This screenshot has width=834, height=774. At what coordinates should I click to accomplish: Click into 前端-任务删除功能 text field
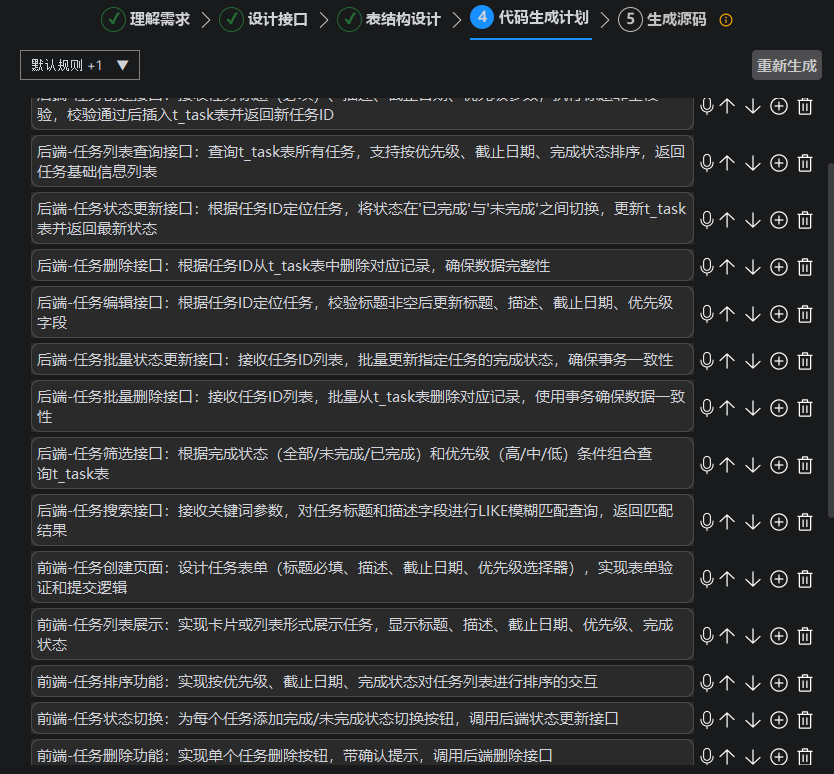(362, 755)
